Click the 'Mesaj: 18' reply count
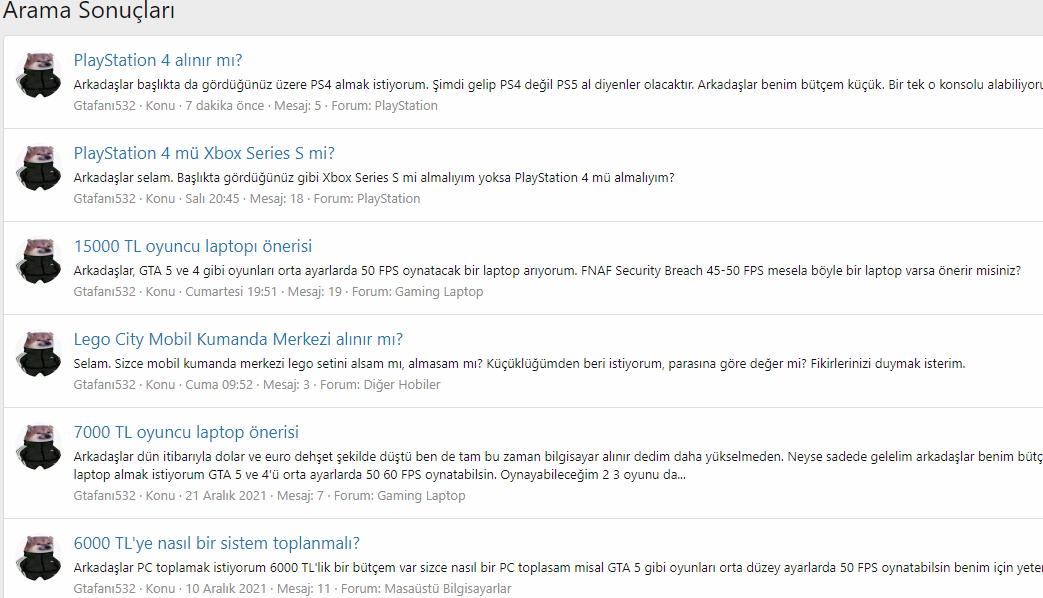The width and height of the screenshot is (1043, 598). (x=276, y=199)
